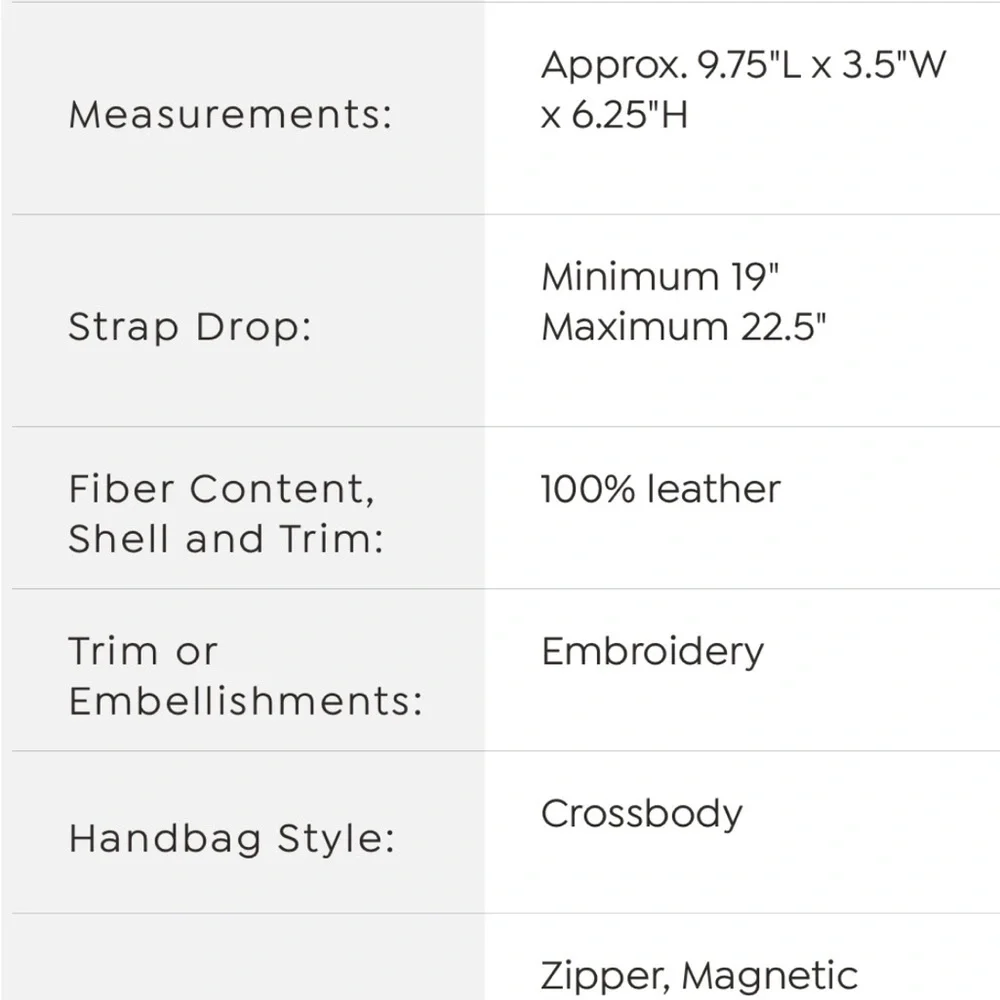This screenshot has height=1000, width=1000.
Task: Click the Shell and Trim text line
Action: (226, 539)
